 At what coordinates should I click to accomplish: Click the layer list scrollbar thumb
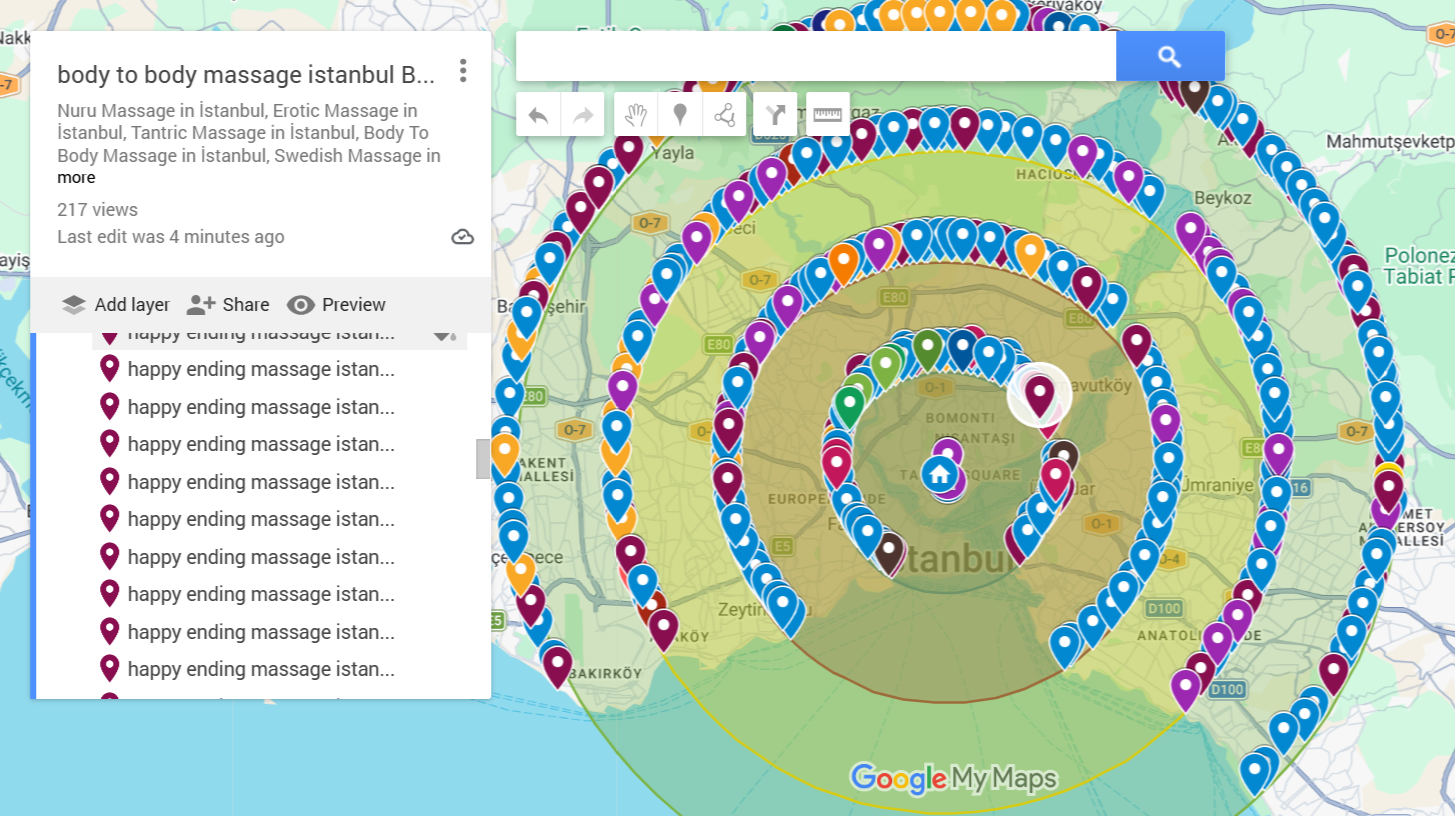[483, 459]
